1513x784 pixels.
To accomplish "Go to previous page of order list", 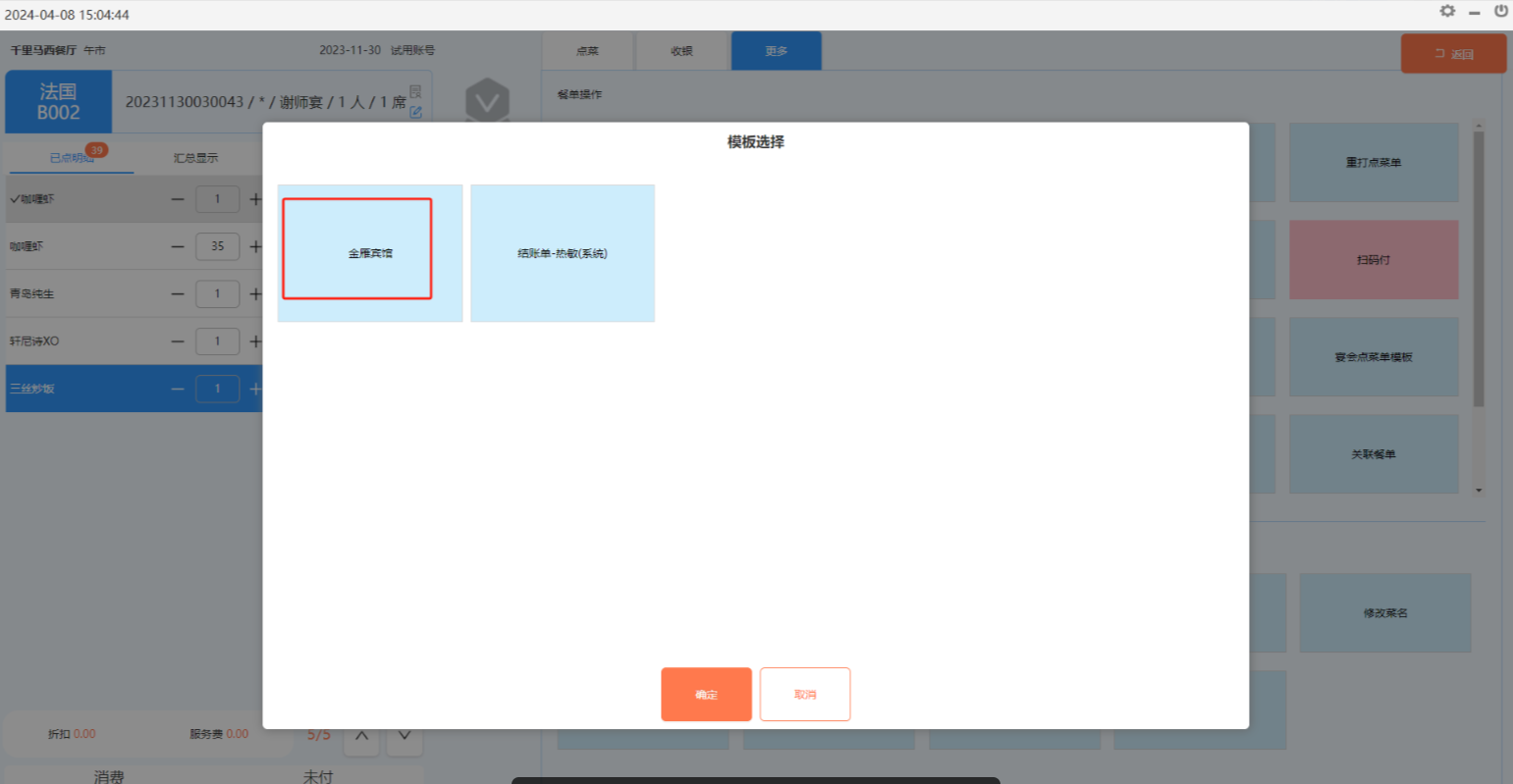I will click(361, 736).
